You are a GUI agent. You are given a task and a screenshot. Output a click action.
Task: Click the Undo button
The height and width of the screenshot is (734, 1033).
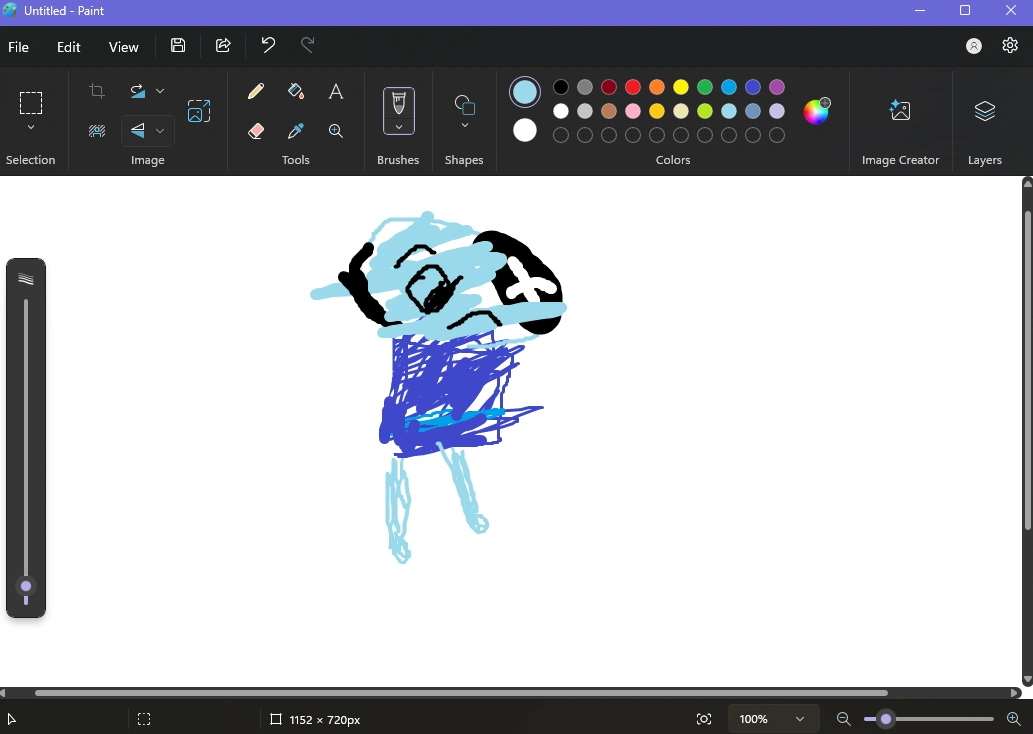point(267,45)
